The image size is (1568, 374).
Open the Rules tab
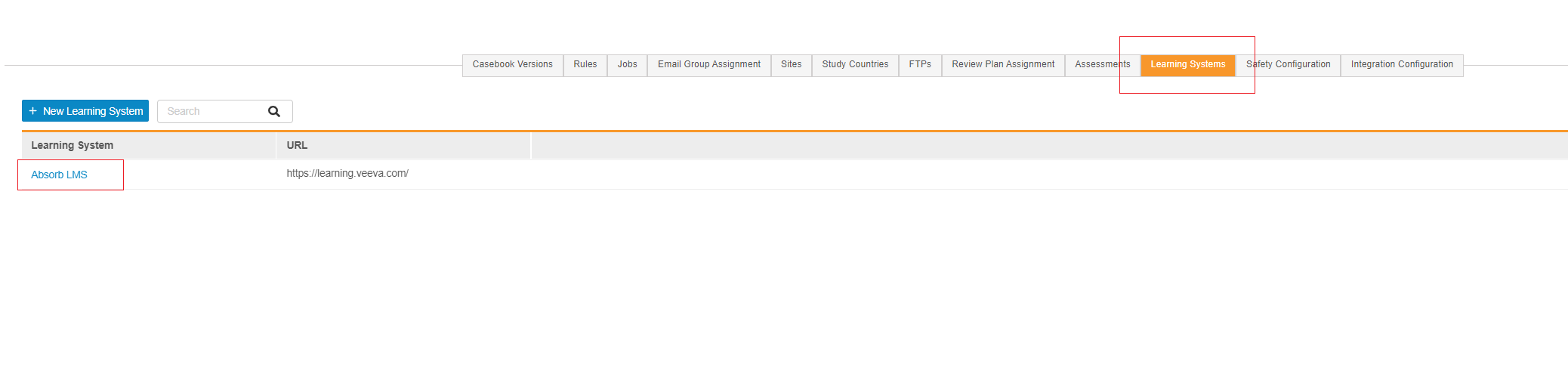[585, 65]
